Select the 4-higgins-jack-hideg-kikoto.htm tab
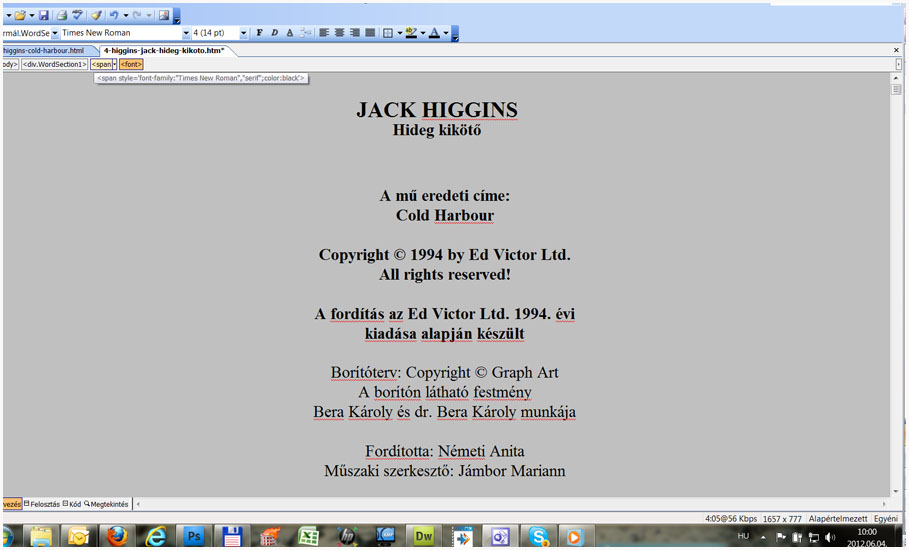 [164, 50]
